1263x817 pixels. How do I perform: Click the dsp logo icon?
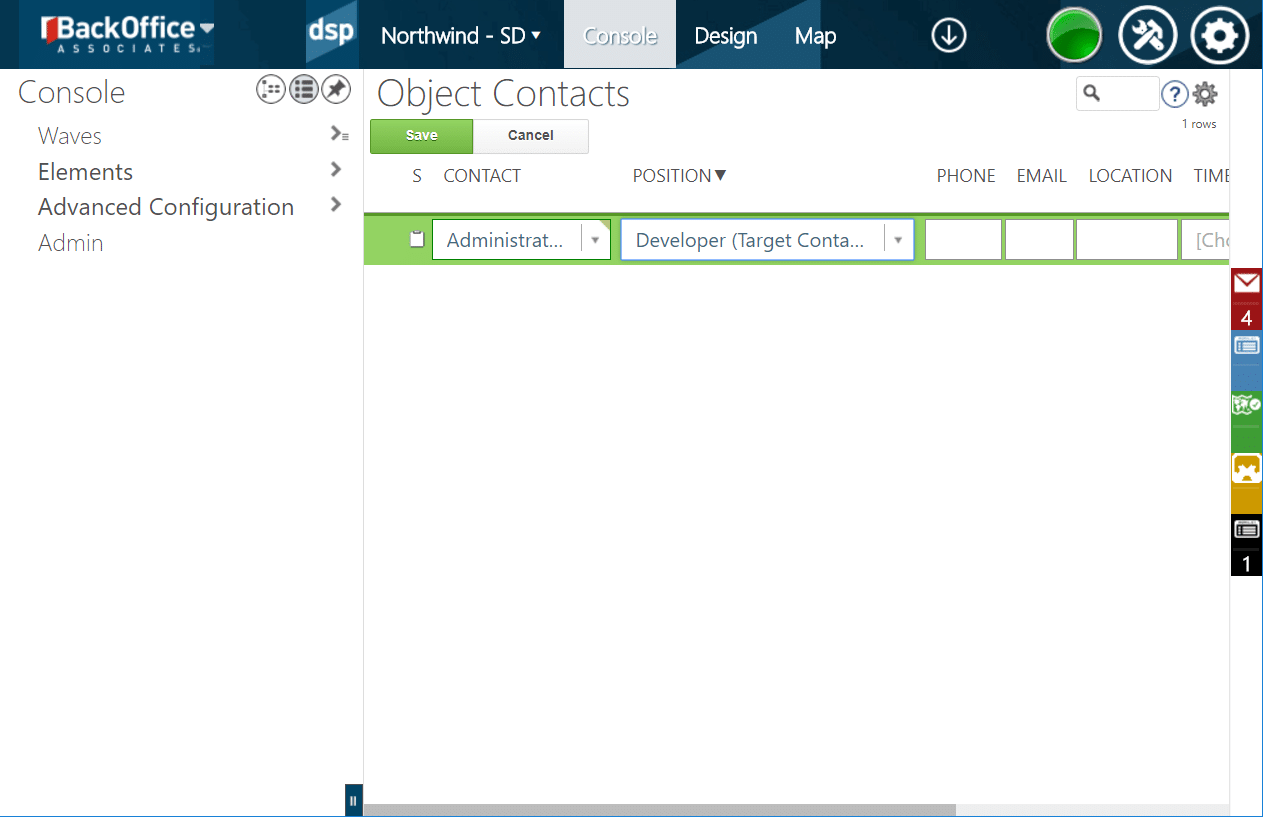click(331, 34)
